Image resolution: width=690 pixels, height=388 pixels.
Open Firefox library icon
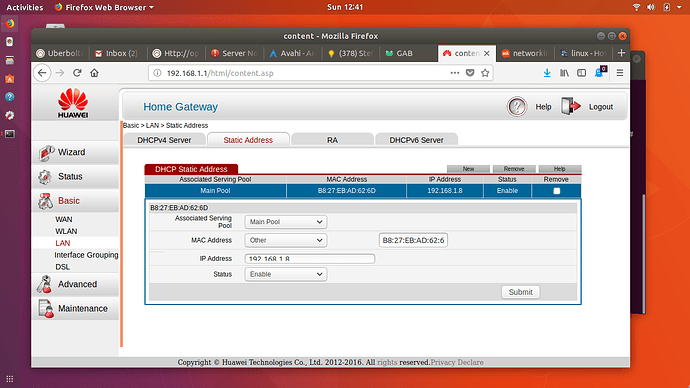tap(564, 73)
